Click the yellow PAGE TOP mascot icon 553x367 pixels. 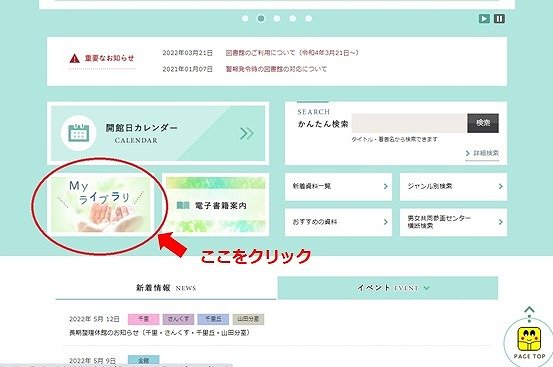(x=529, y=339)
